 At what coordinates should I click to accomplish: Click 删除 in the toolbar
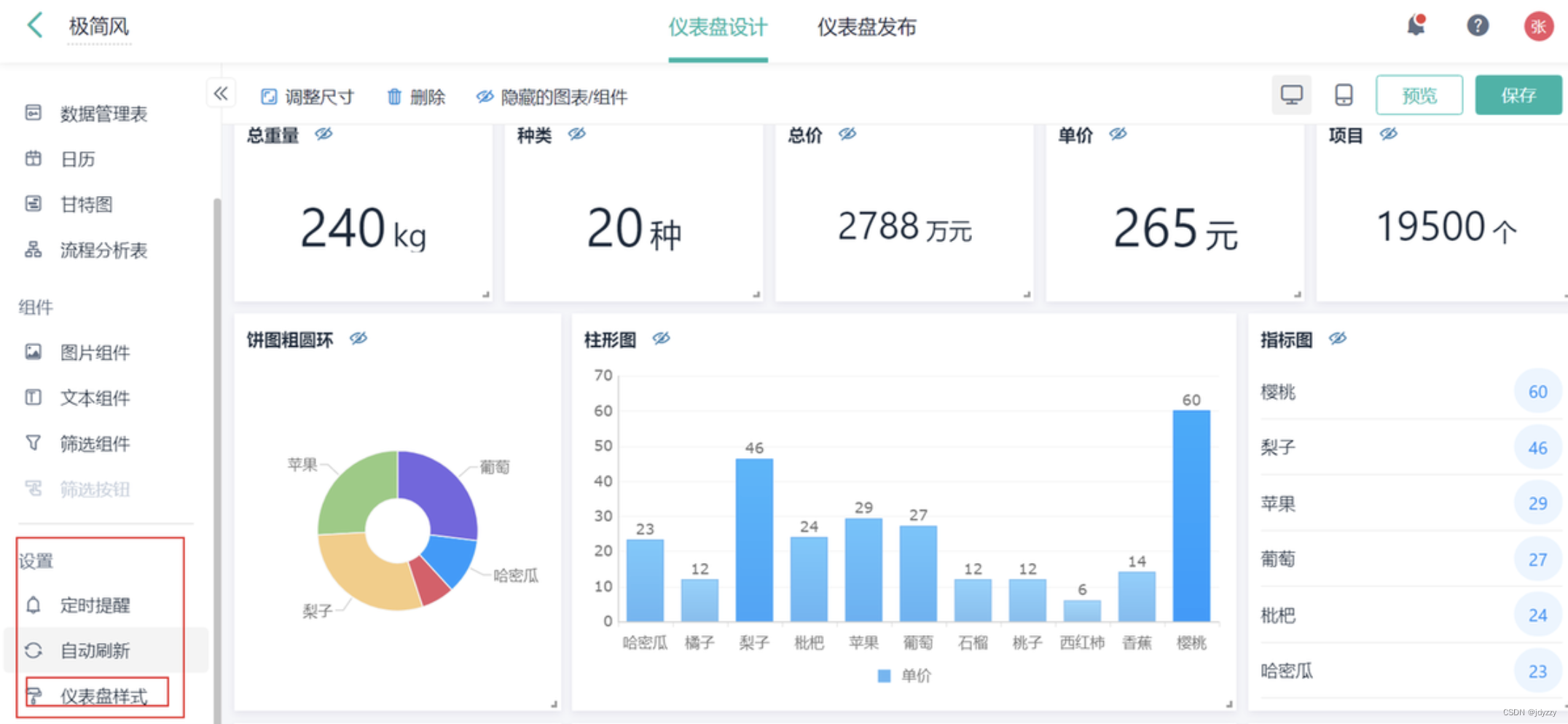point(416,97)
